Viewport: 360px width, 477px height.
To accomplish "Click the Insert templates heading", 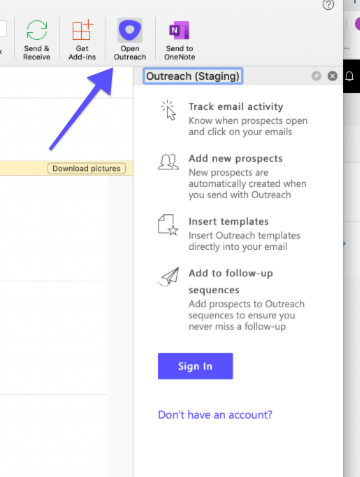I will pos(228,221).
